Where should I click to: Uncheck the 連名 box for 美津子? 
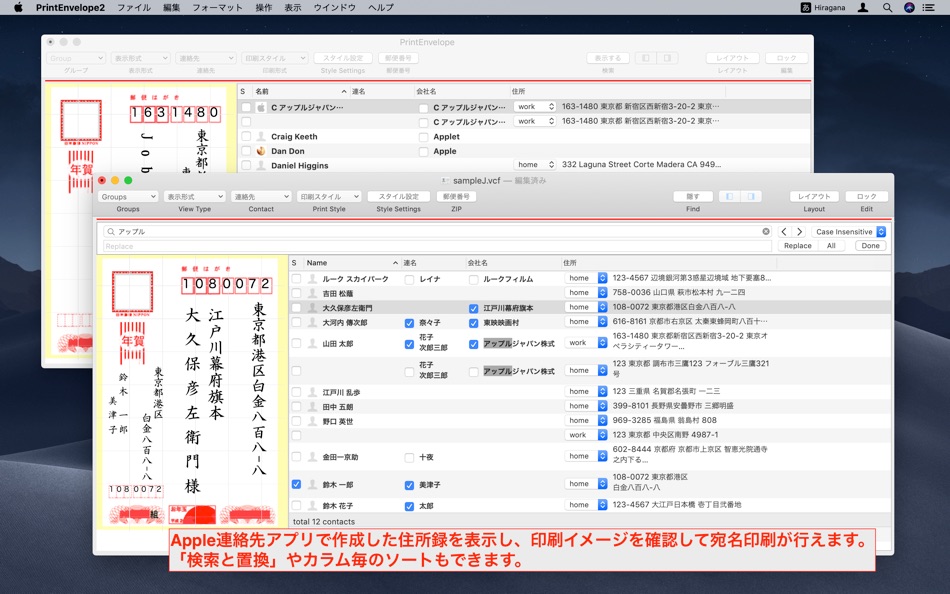(409, 485)
